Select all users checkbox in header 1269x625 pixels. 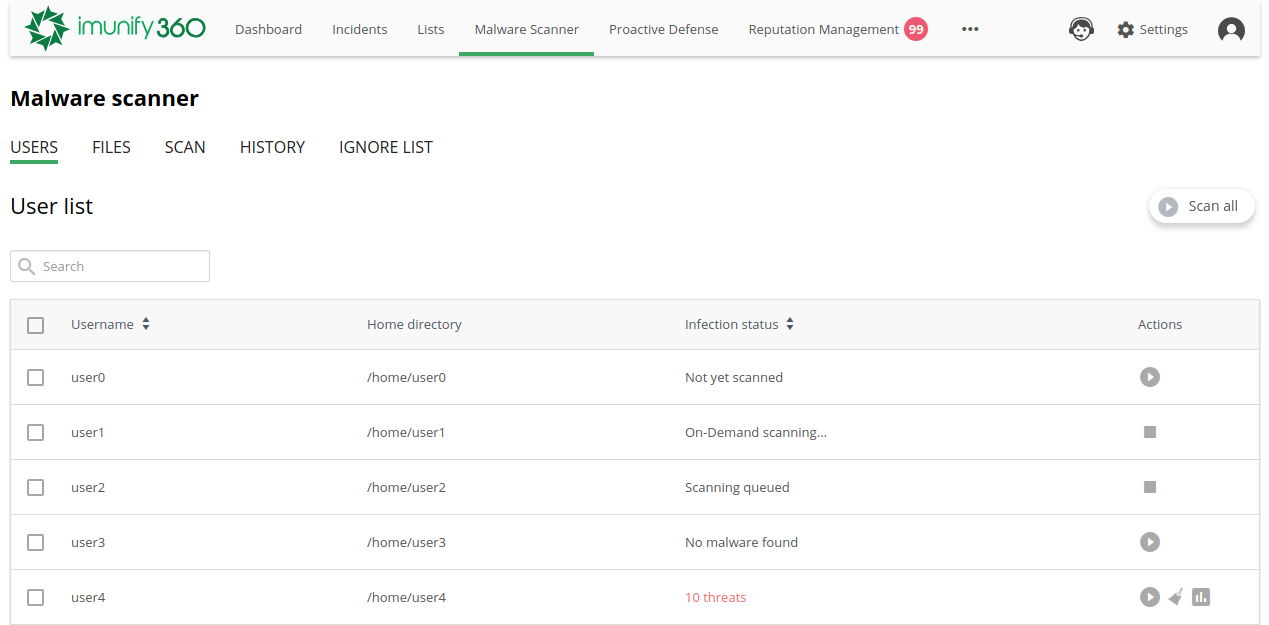[36, 325]
